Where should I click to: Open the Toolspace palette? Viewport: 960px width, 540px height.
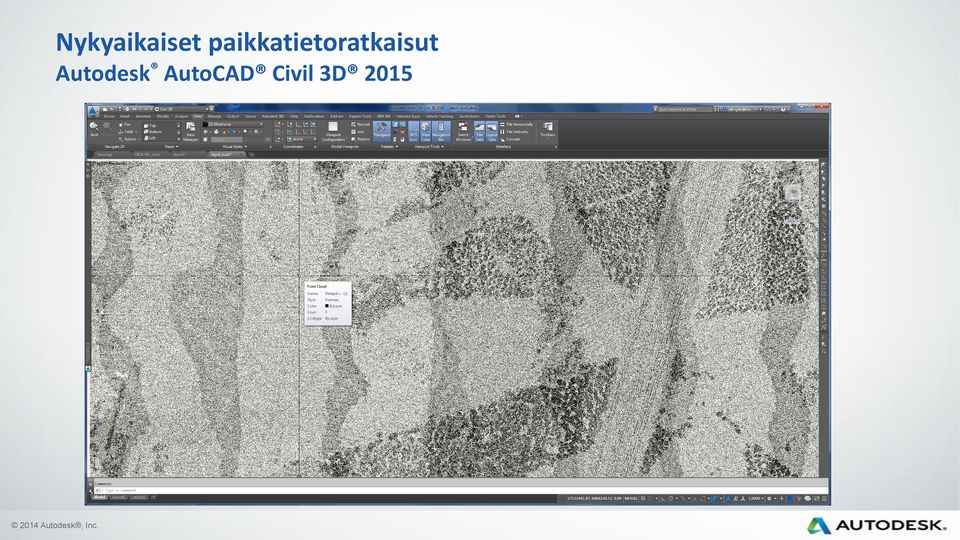point(381,131)
